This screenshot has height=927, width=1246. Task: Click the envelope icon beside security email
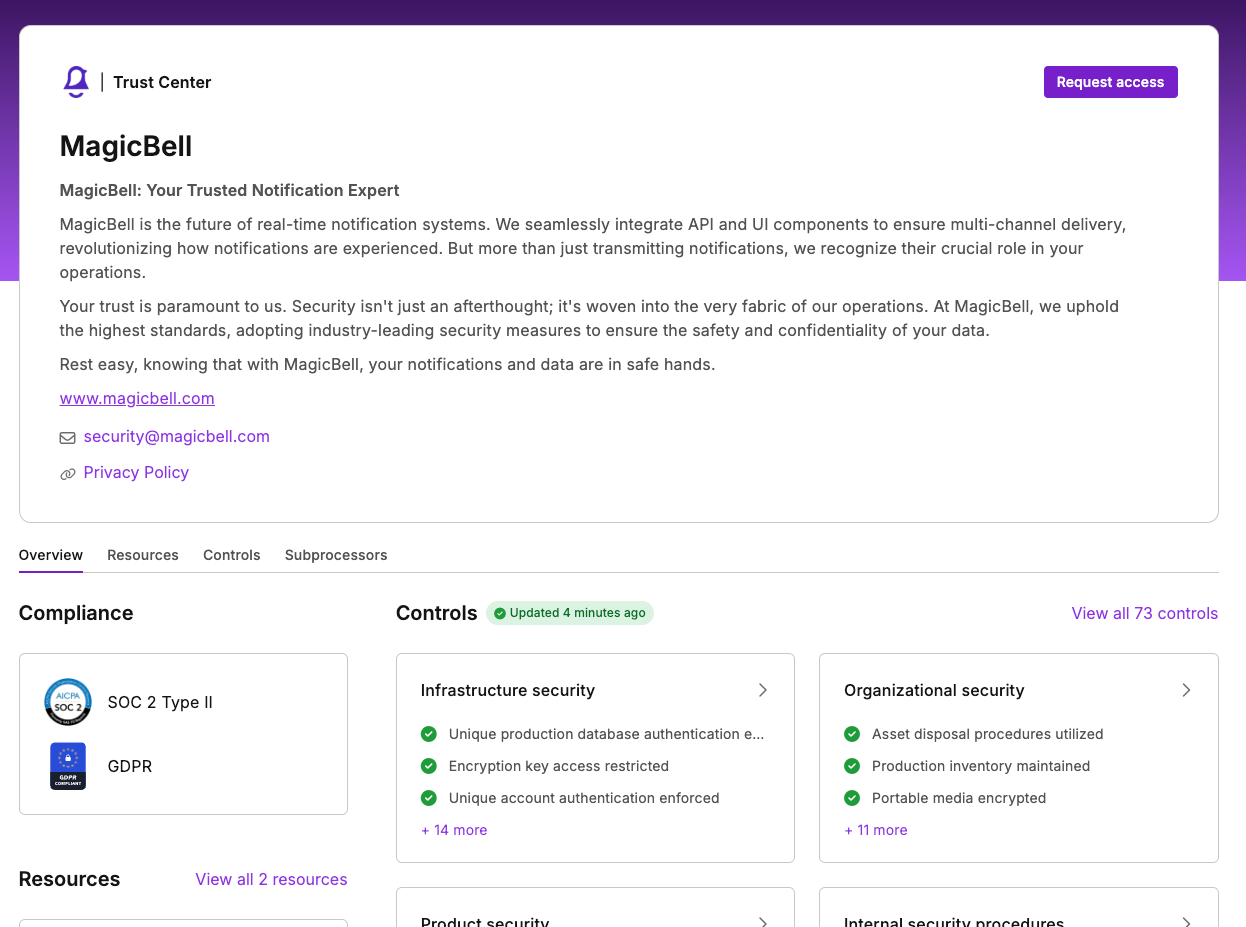pos(68,437)
